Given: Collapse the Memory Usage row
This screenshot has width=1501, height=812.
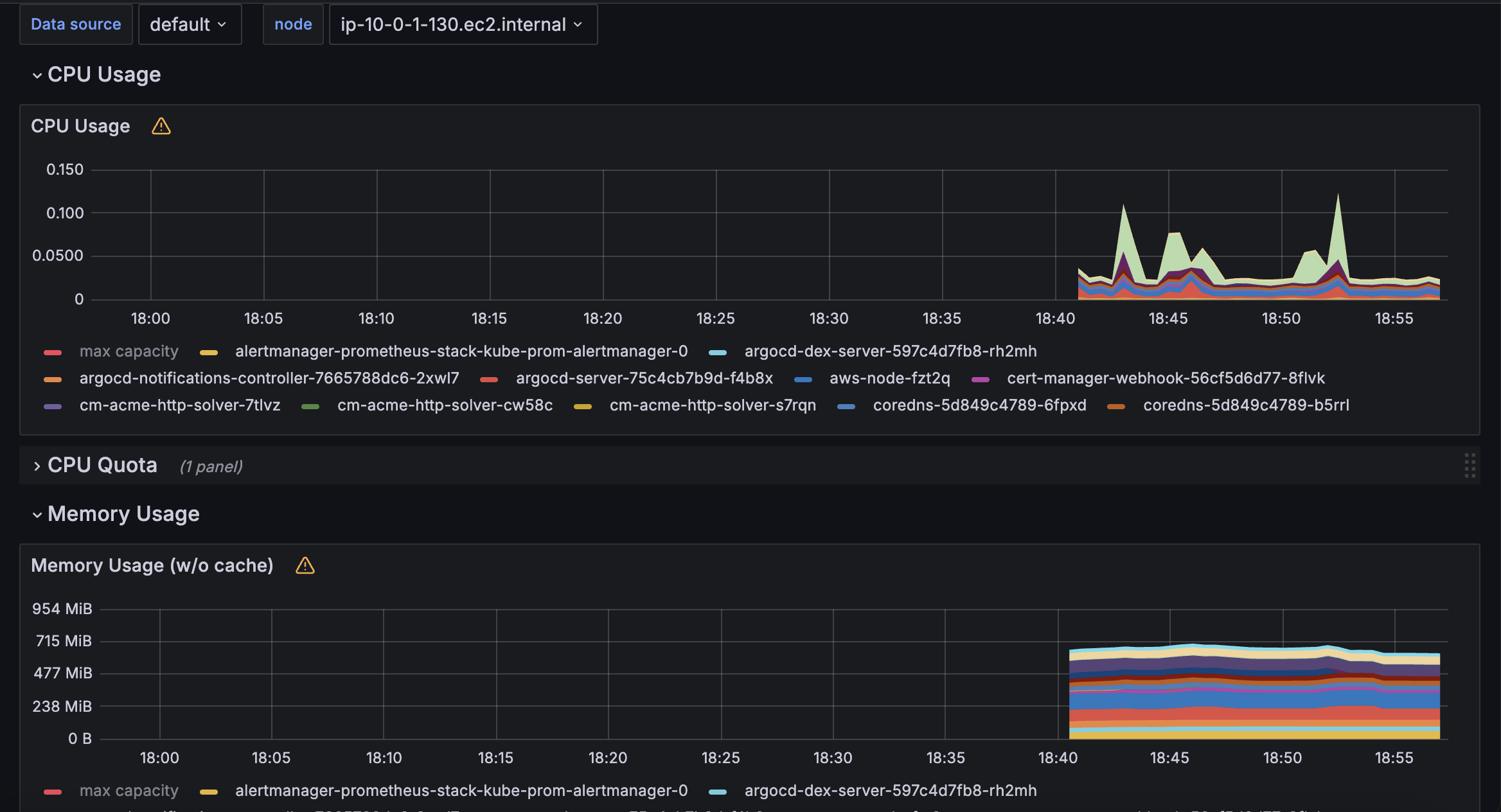Looking at the screenshot, I should [x=37, y=515].
